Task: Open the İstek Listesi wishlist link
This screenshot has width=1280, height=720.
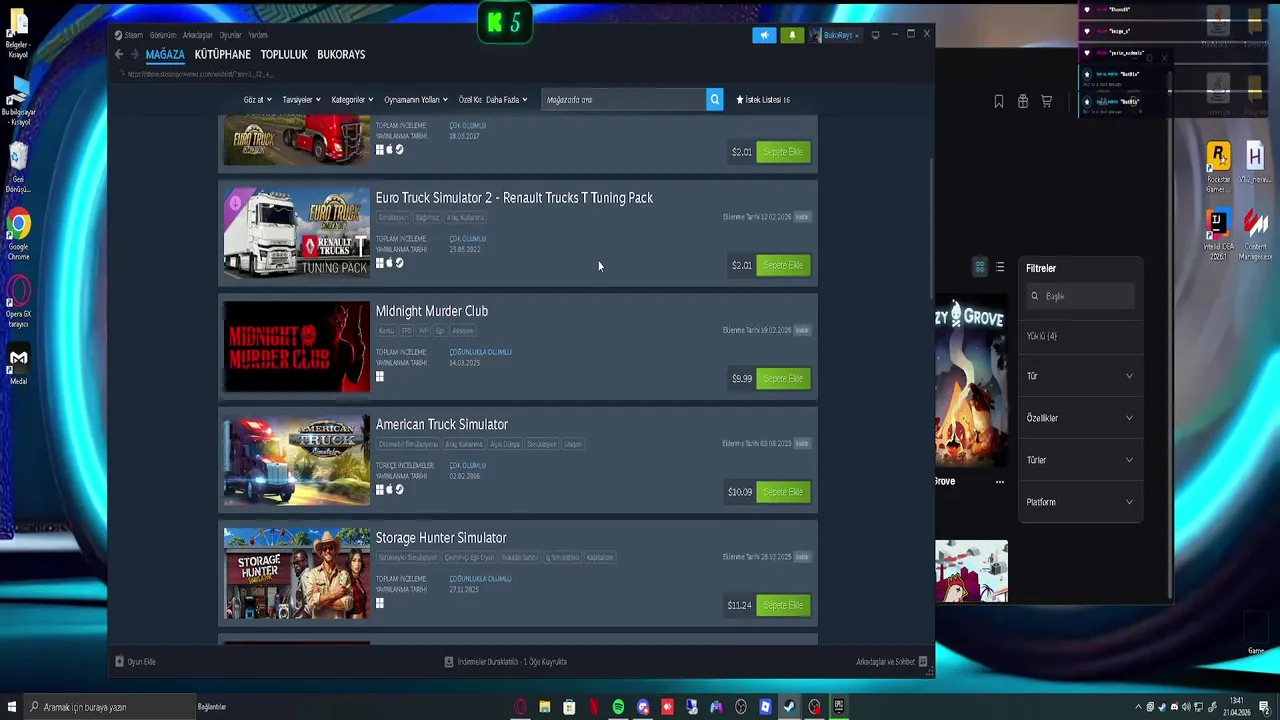Action: coord(763,100)
